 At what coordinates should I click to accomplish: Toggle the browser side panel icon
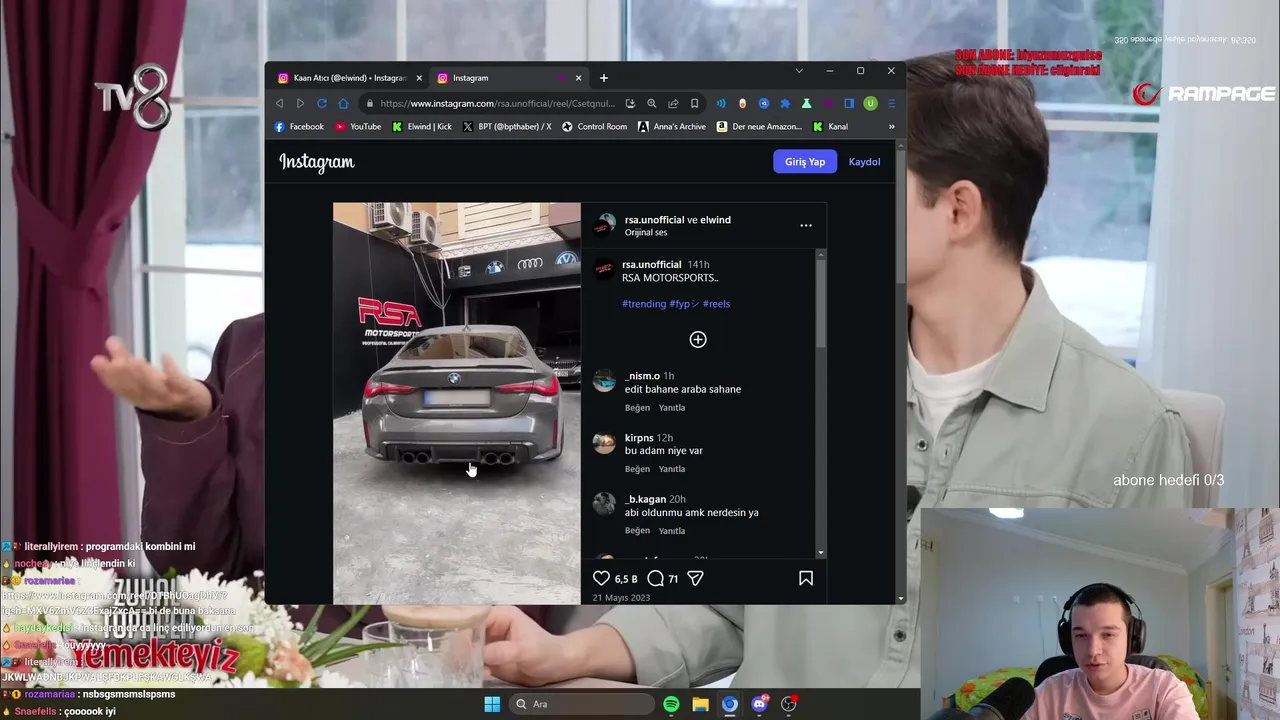(849, 103)
